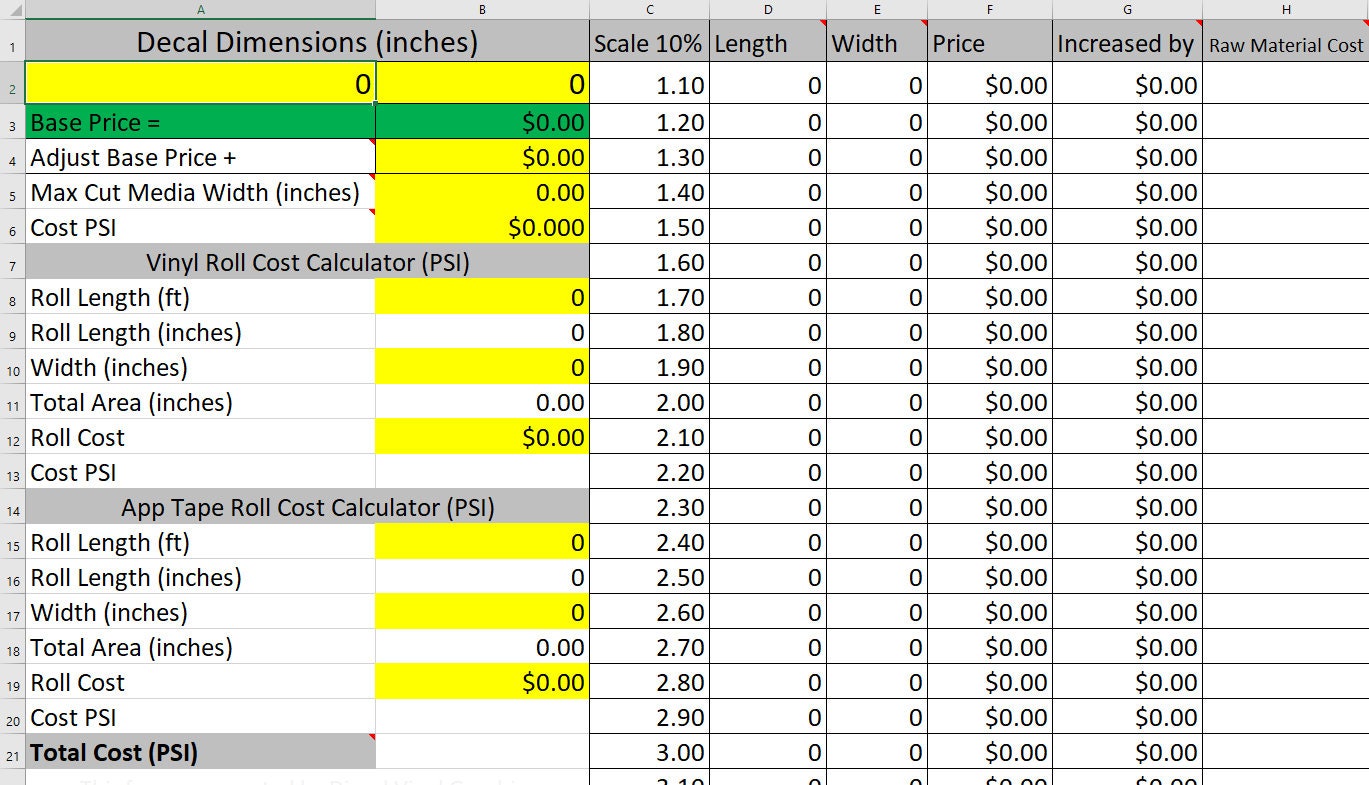Click the yellow Roll Cost cell under Vinyl calculator
The height and width of the screenshot is (785, 1369).
click(482, 437)
